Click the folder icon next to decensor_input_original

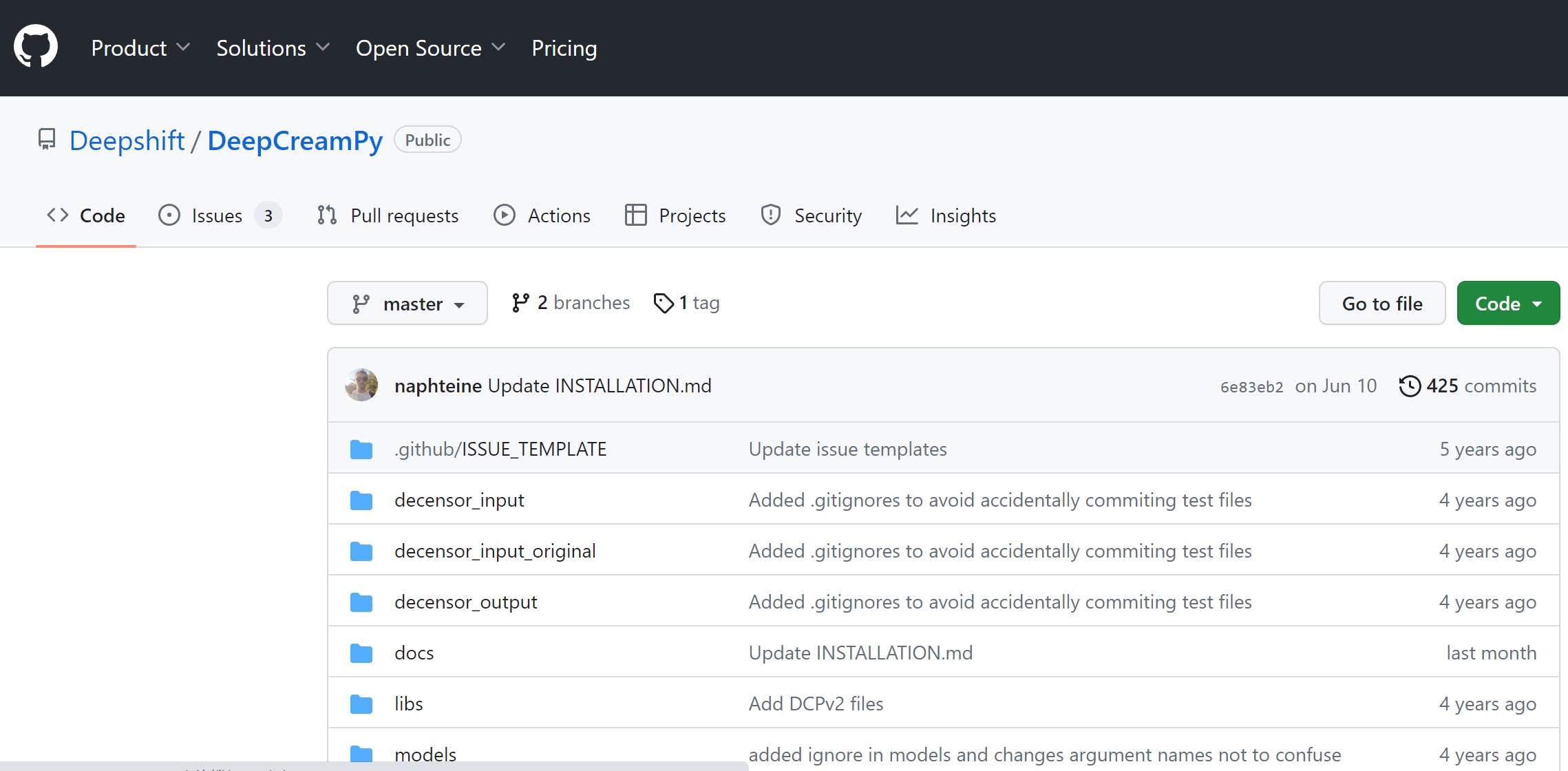click(361, 551)
